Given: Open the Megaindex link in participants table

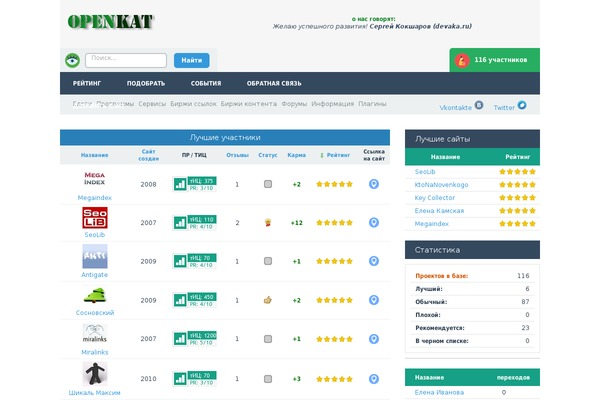Looking at the screenshot, I should tap(95, 198).
